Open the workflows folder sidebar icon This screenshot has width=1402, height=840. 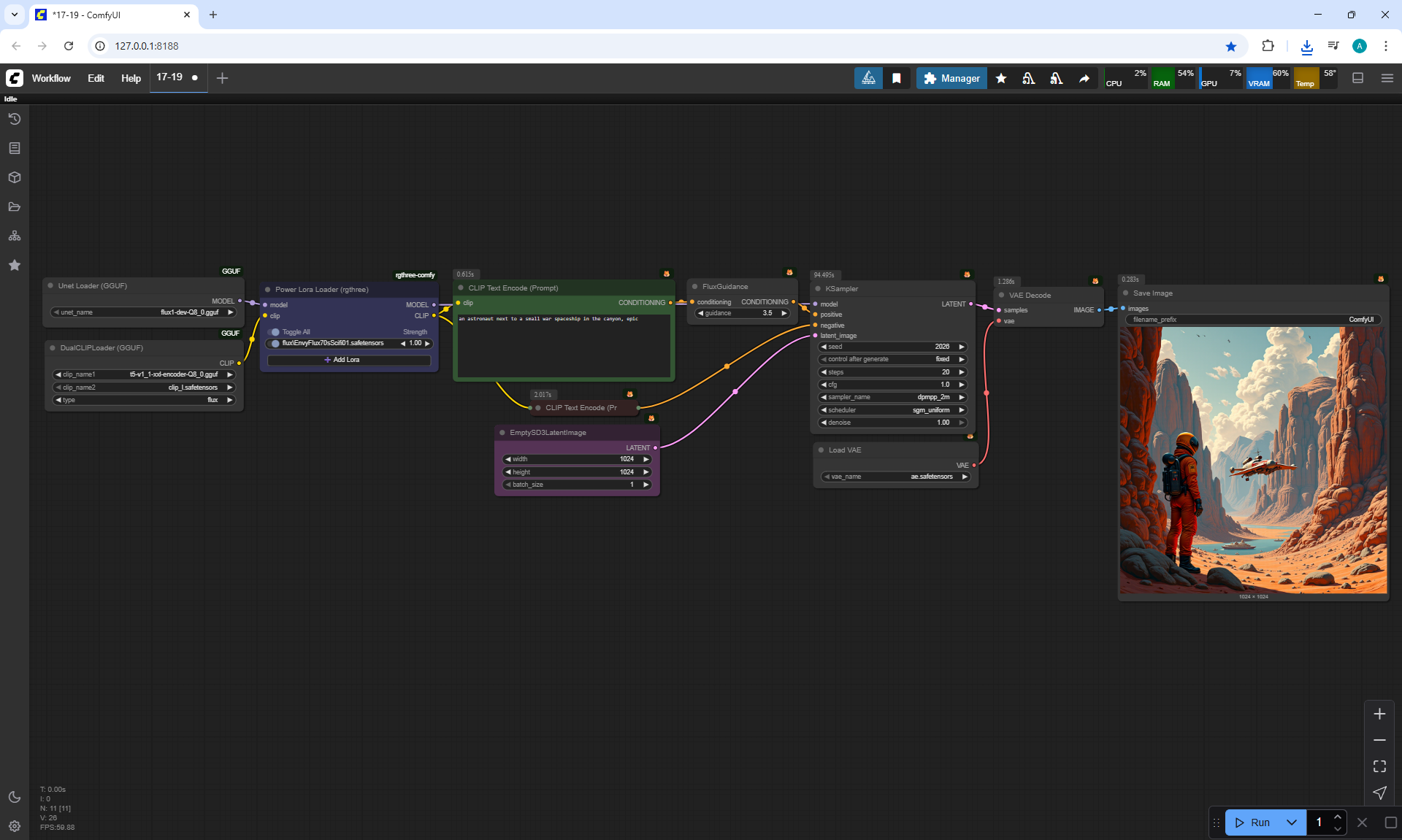15,207
